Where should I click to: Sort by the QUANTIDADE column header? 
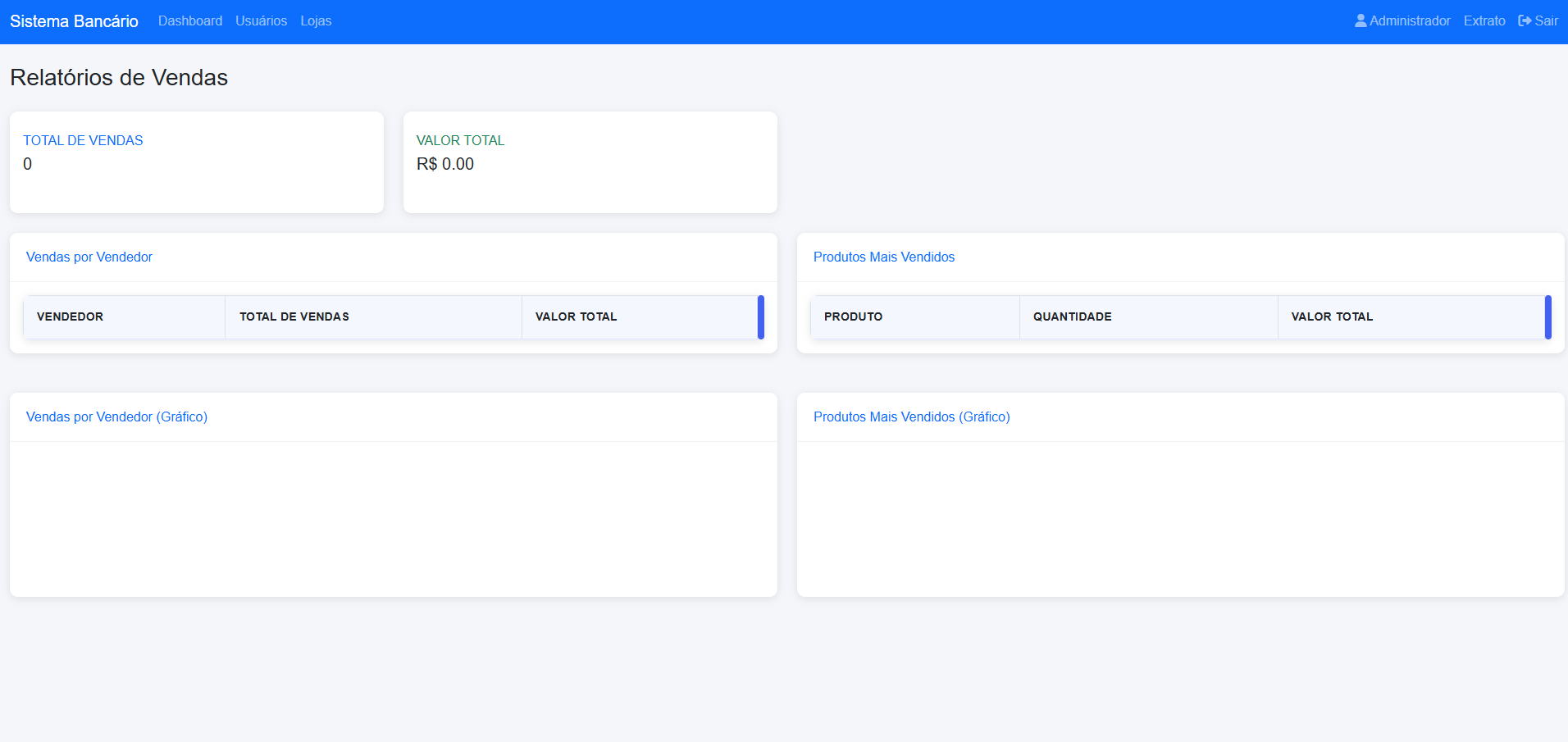point(1072,316)
